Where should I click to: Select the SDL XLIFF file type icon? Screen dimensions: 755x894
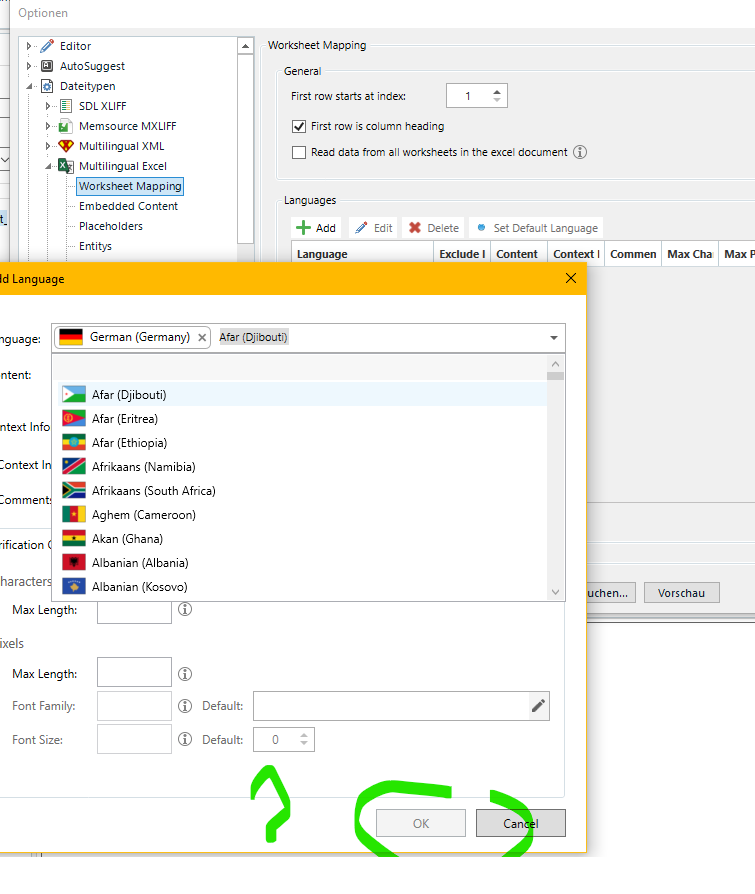66,106
